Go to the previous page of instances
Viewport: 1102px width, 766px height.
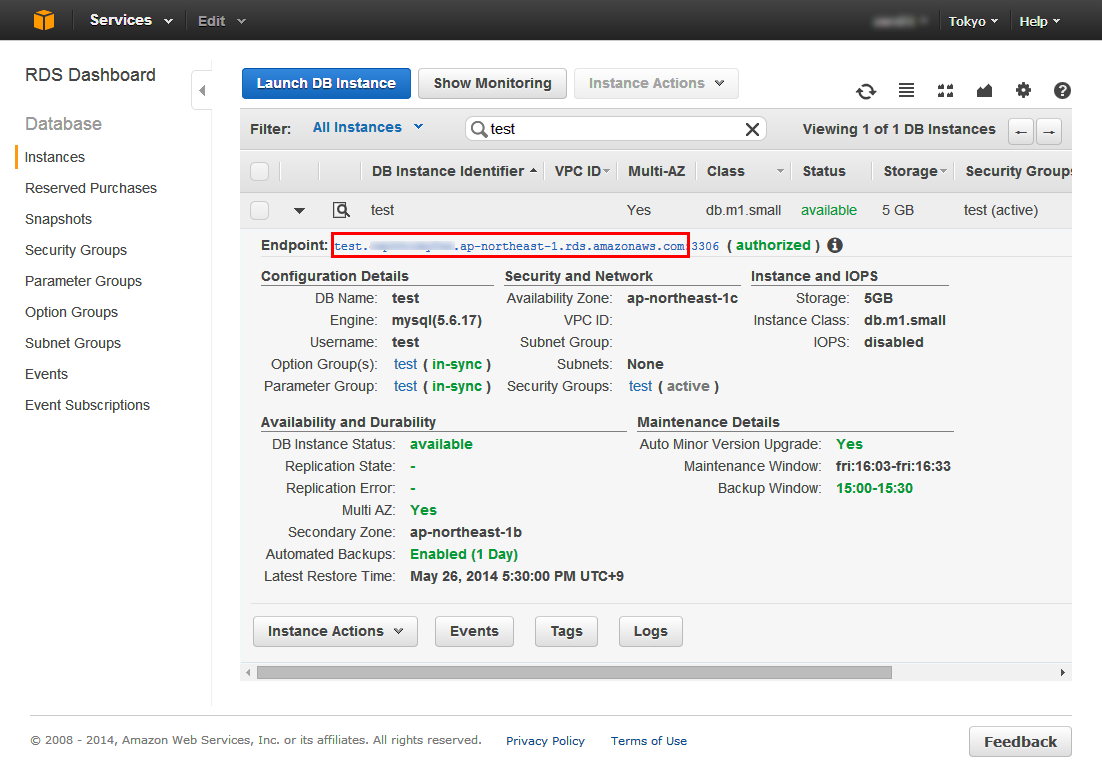pos(1020,131)
